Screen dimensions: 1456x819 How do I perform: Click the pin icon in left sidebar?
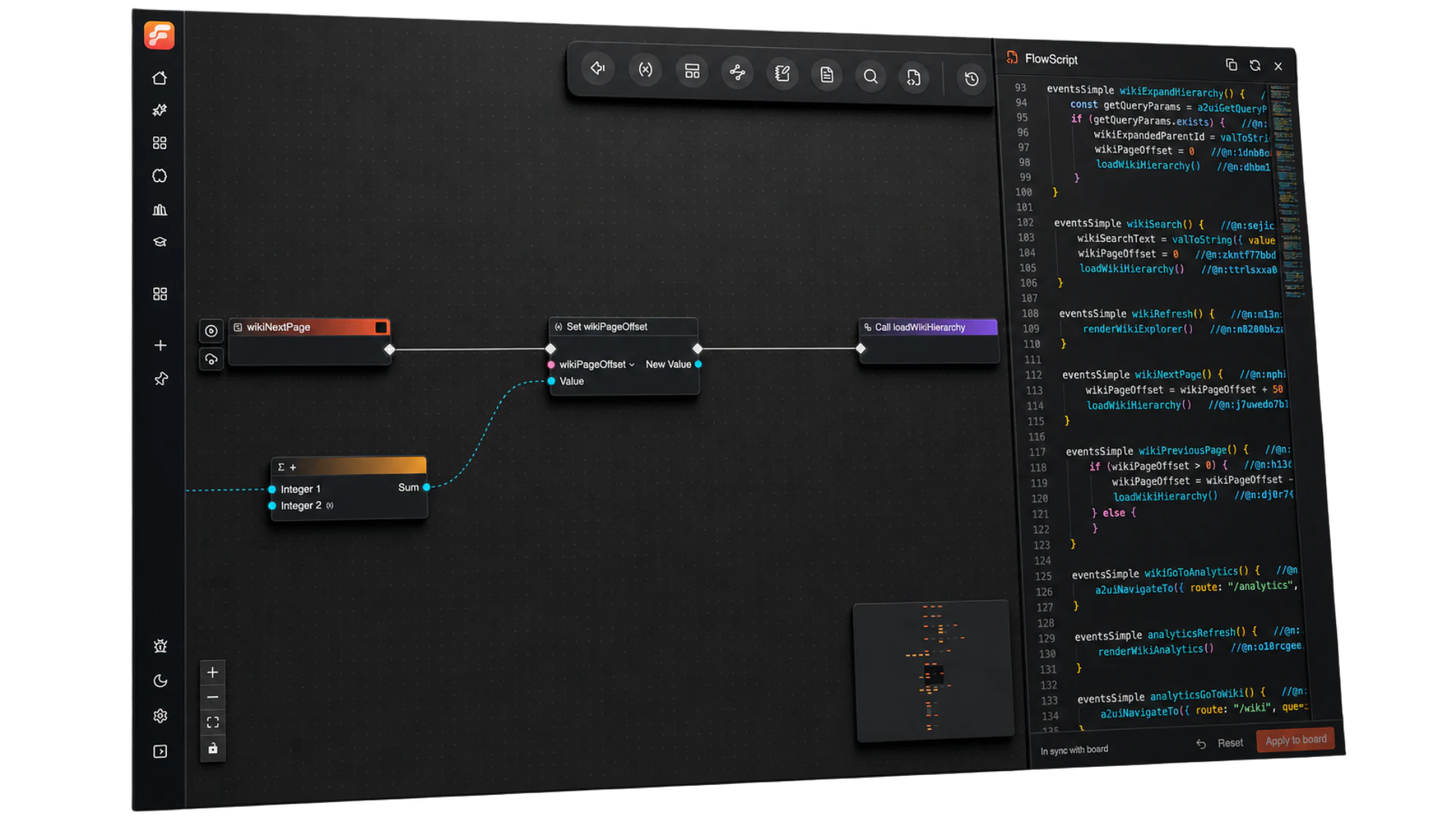pyautogui.click(x=161, y=379)
